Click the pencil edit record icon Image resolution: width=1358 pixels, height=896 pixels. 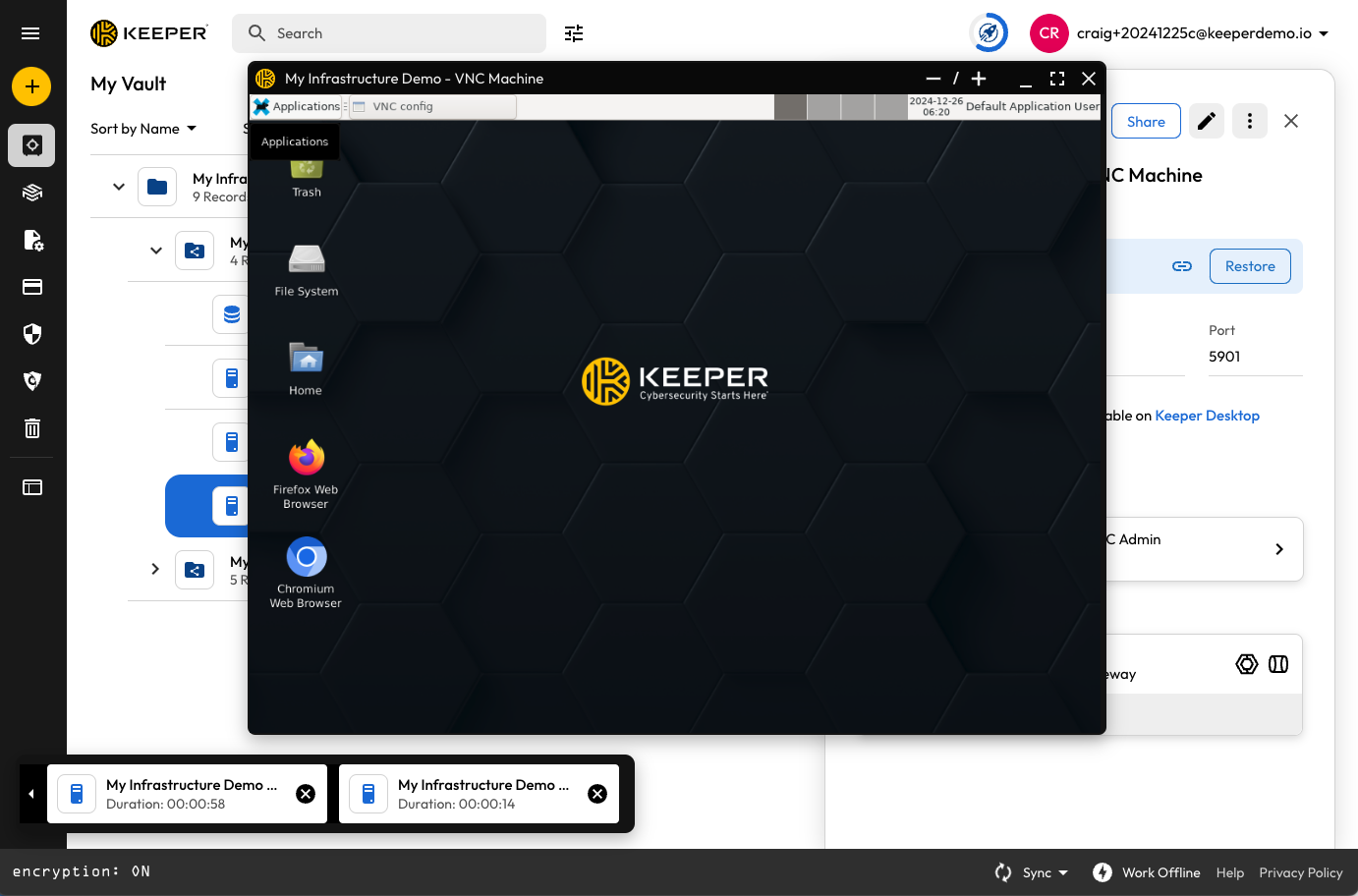tap(1206, 121)
